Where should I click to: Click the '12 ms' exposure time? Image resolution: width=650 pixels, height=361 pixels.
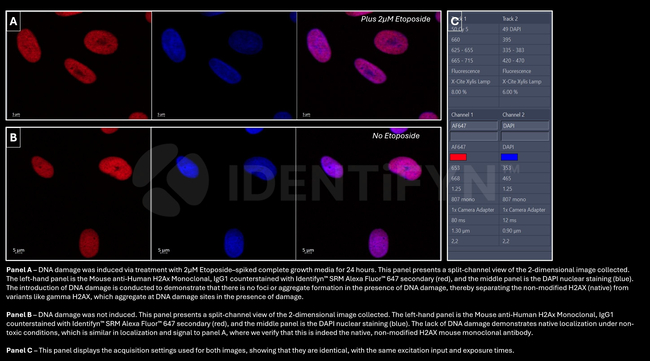pos(509,220)
